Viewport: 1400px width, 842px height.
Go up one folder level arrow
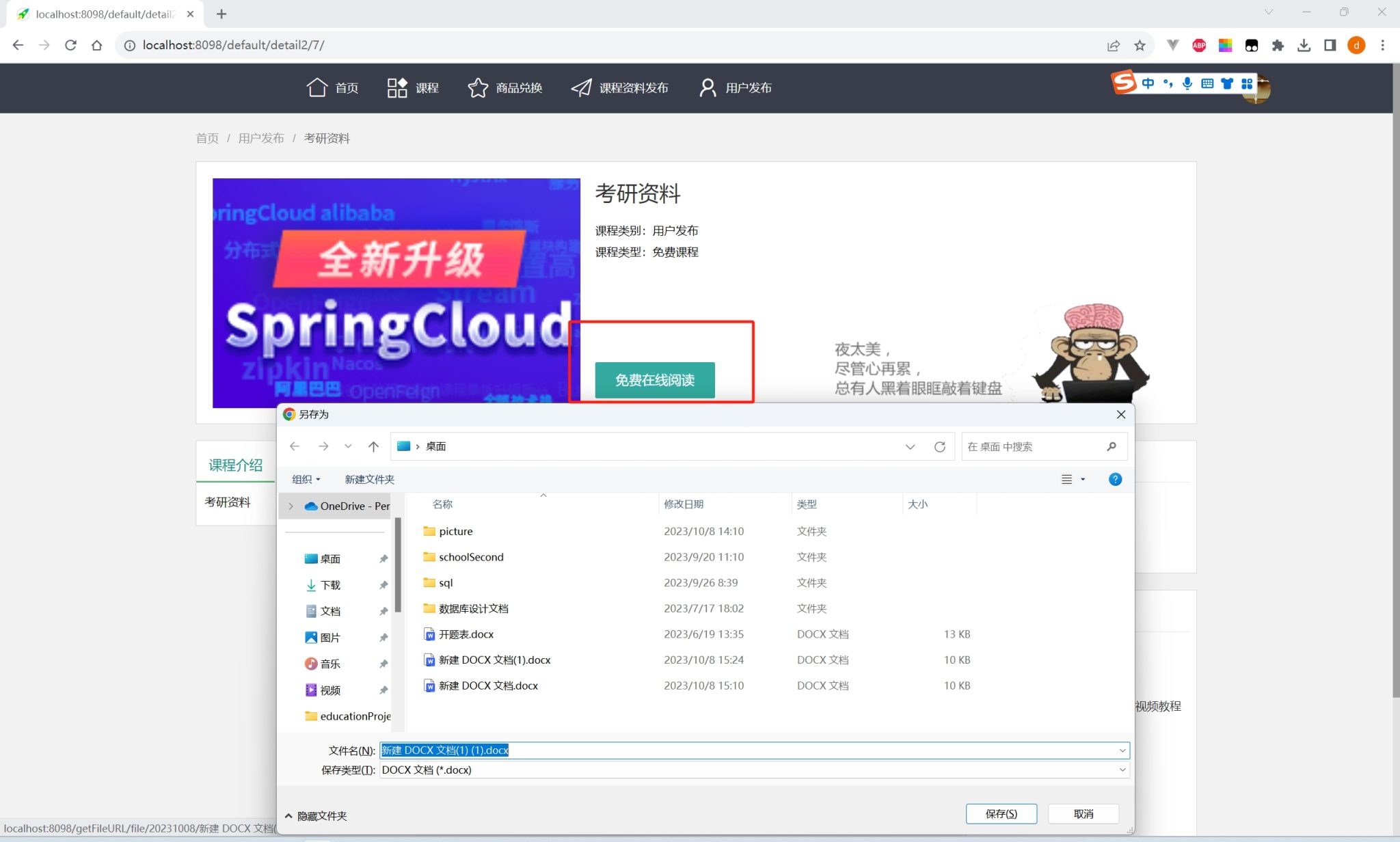click(373, 446)
